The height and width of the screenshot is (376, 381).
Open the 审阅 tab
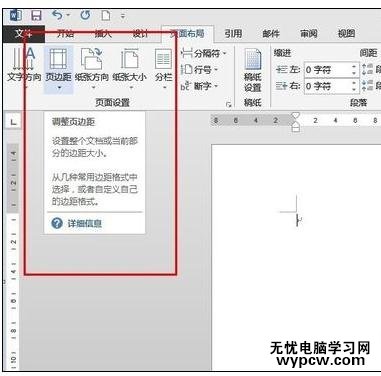pyautogui.click(x=309, y=34)
